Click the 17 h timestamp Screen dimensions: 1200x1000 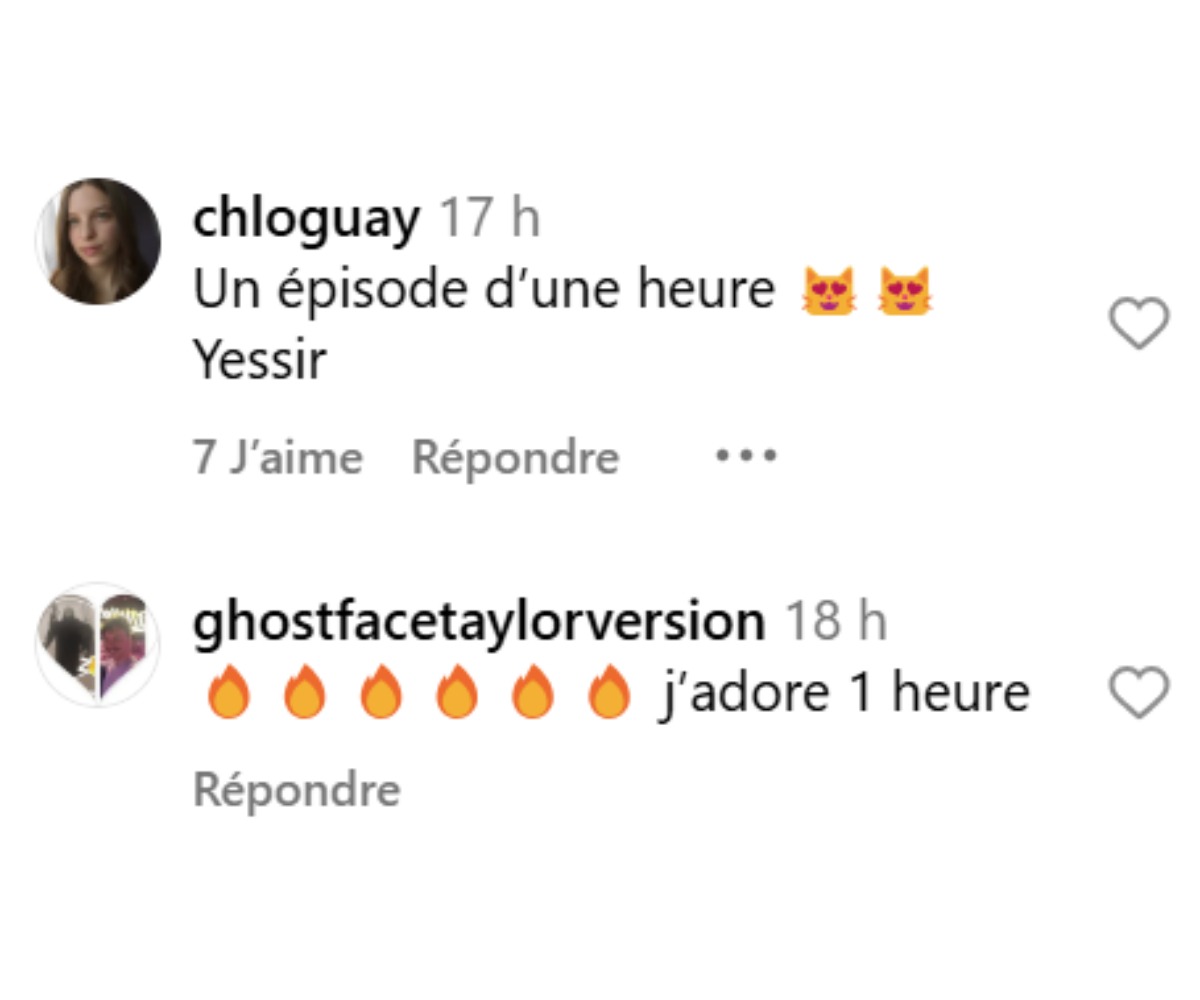[x=490, y=218]
